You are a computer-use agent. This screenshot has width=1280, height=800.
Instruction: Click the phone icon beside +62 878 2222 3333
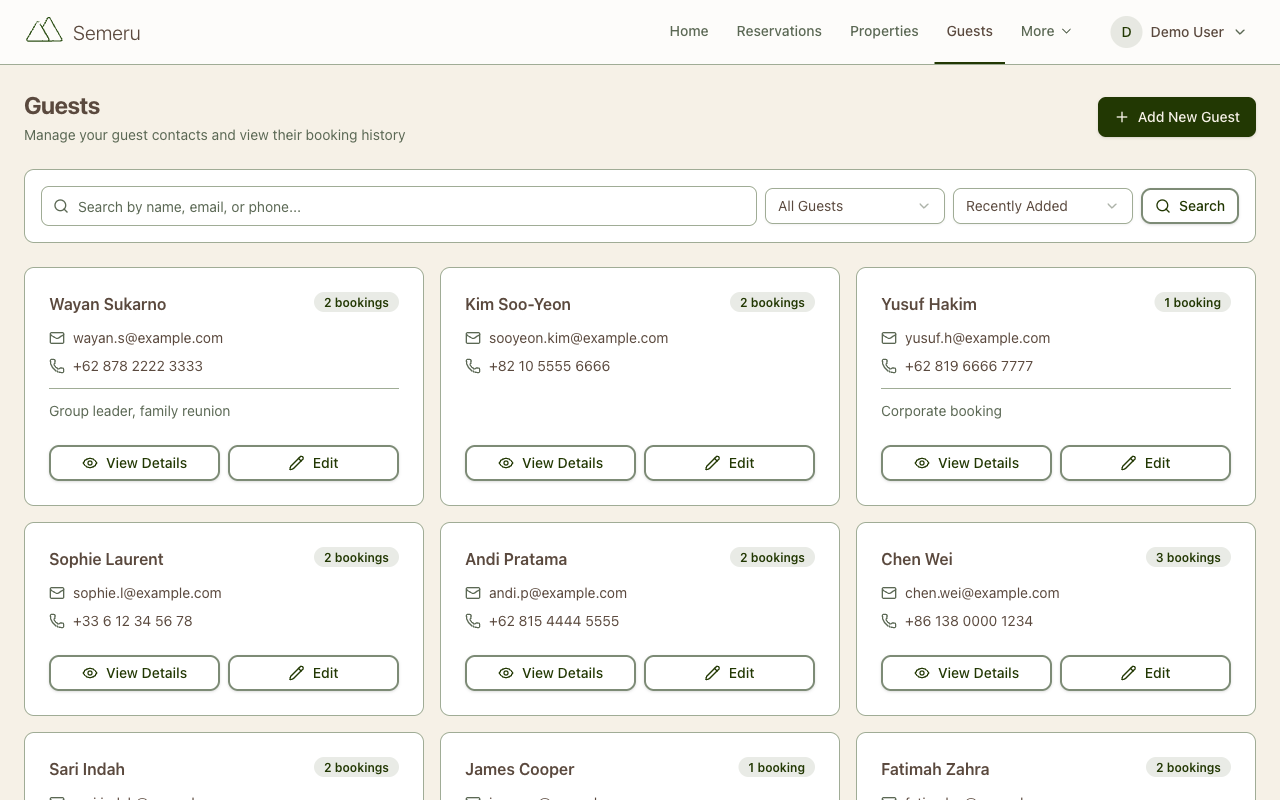coord(57,366)
